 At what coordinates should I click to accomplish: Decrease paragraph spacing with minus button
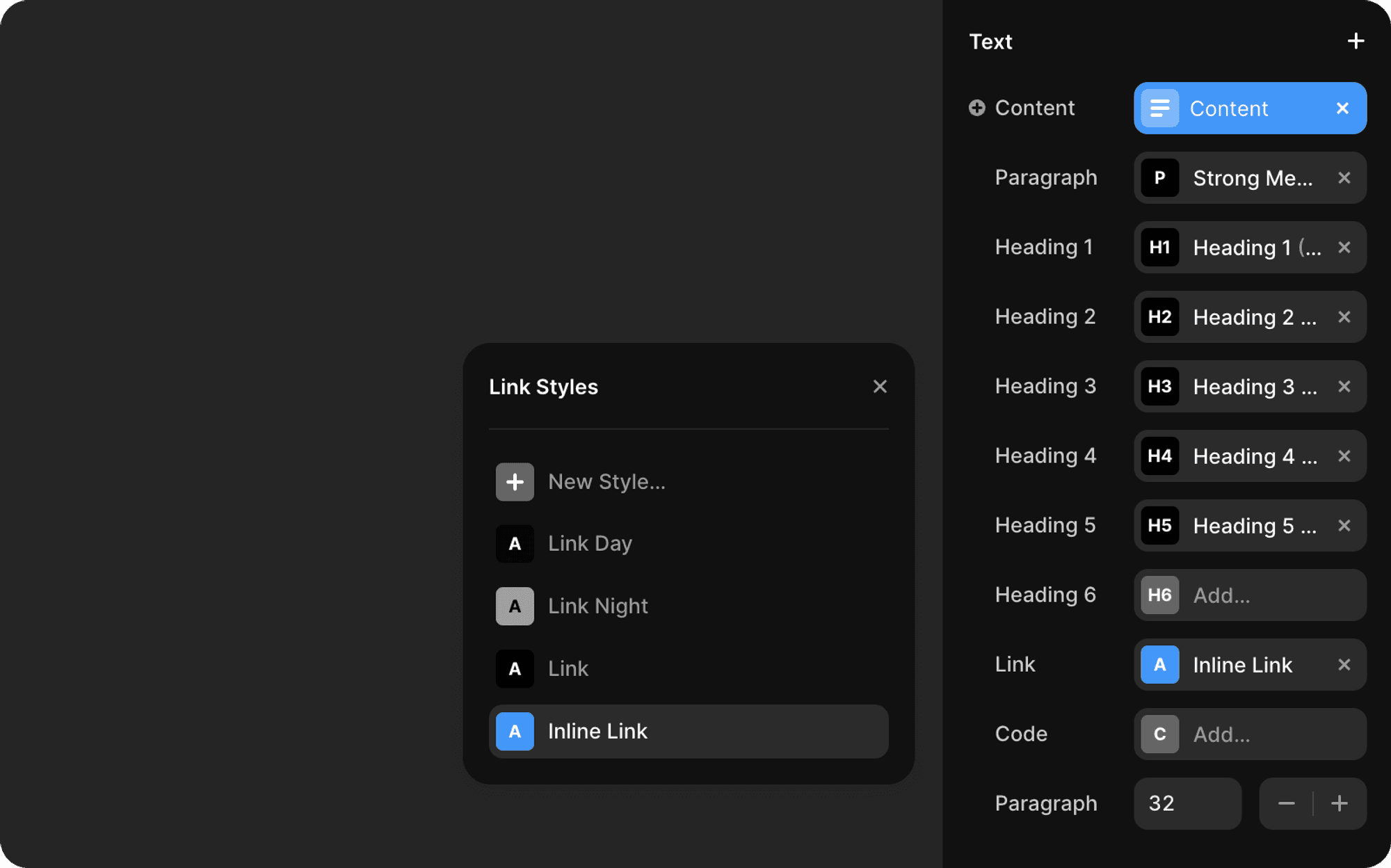coord(1286,804)
